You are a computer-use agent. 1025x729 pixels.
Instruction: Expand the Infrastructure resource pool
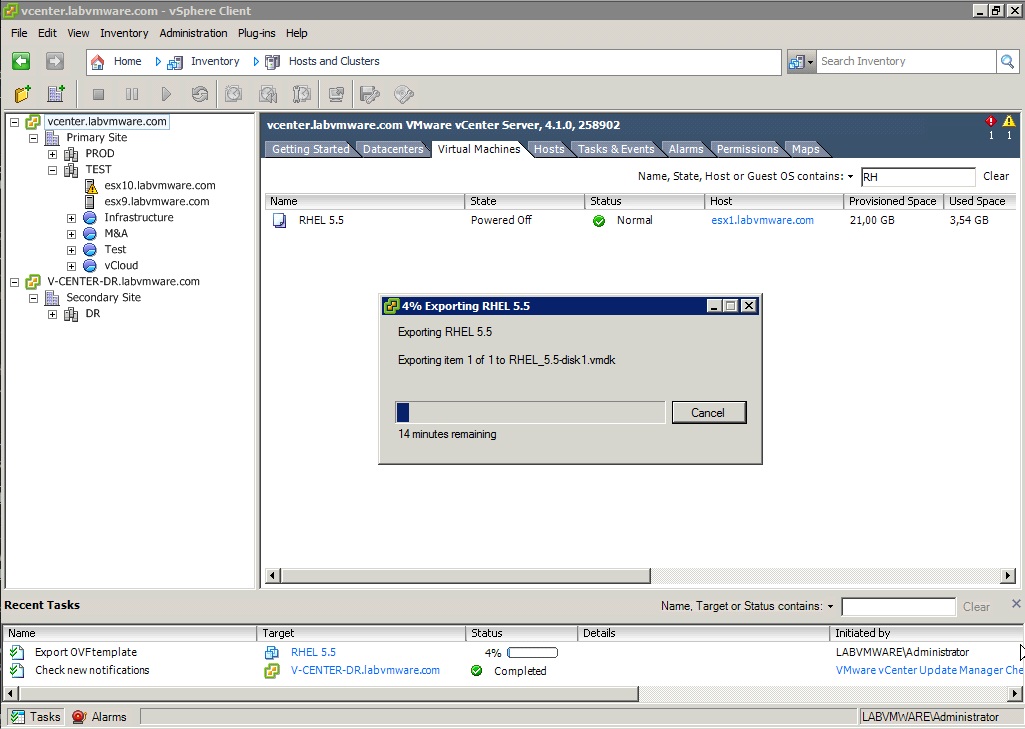[x=71, y=218]
